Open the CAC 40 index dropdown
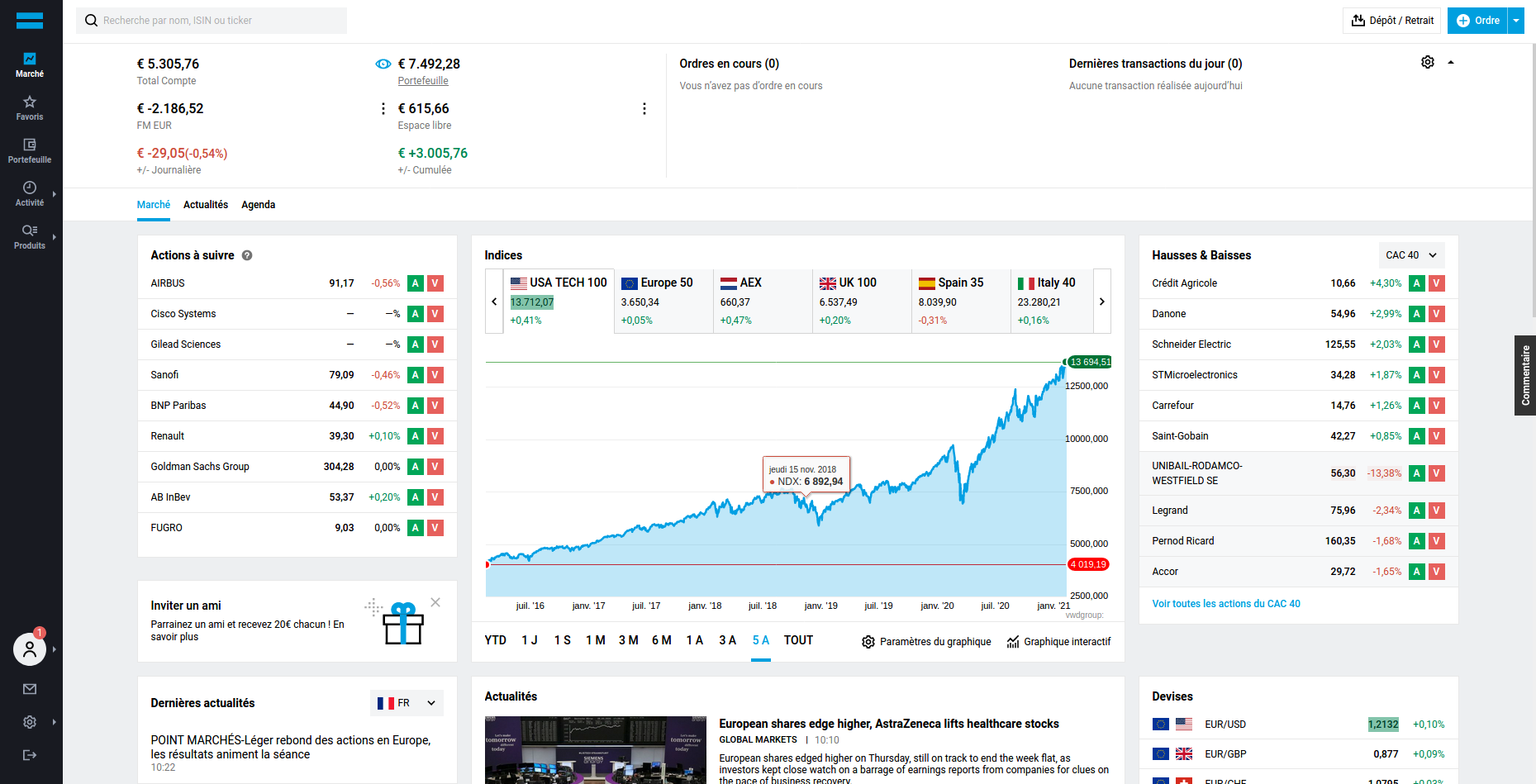The height and width of the screenshot is (784, 1536). click(x=1410, y=255)
